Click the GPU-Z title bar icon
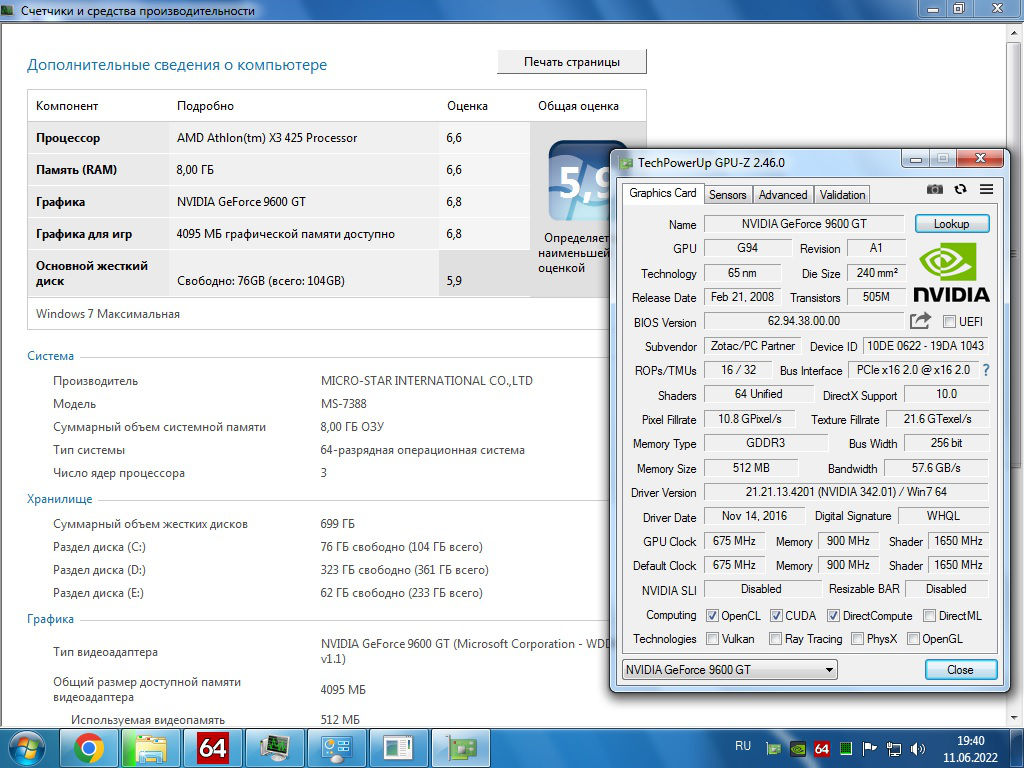Image resolution: width=1024 pixels, height=768 pixels. (626, 163)
